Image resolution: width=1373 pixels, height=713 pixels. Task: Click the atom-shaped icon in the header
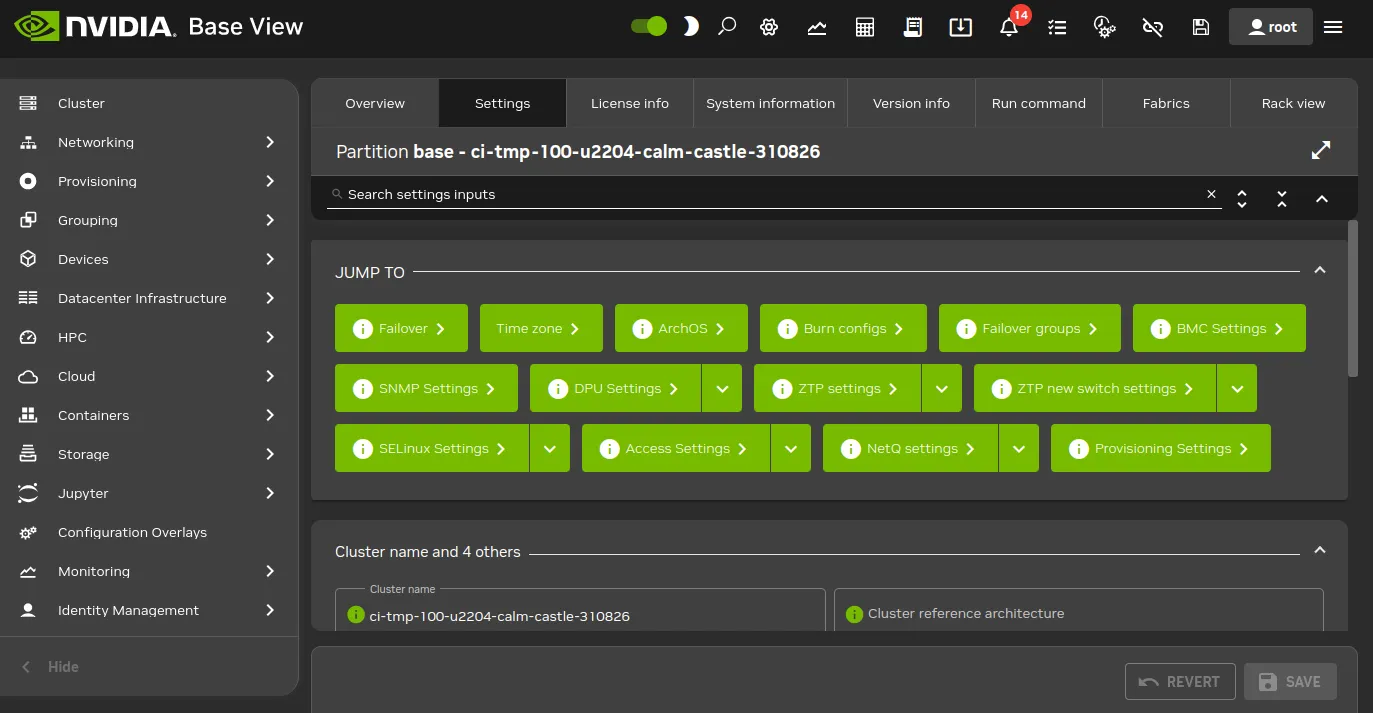click(768, 27)
